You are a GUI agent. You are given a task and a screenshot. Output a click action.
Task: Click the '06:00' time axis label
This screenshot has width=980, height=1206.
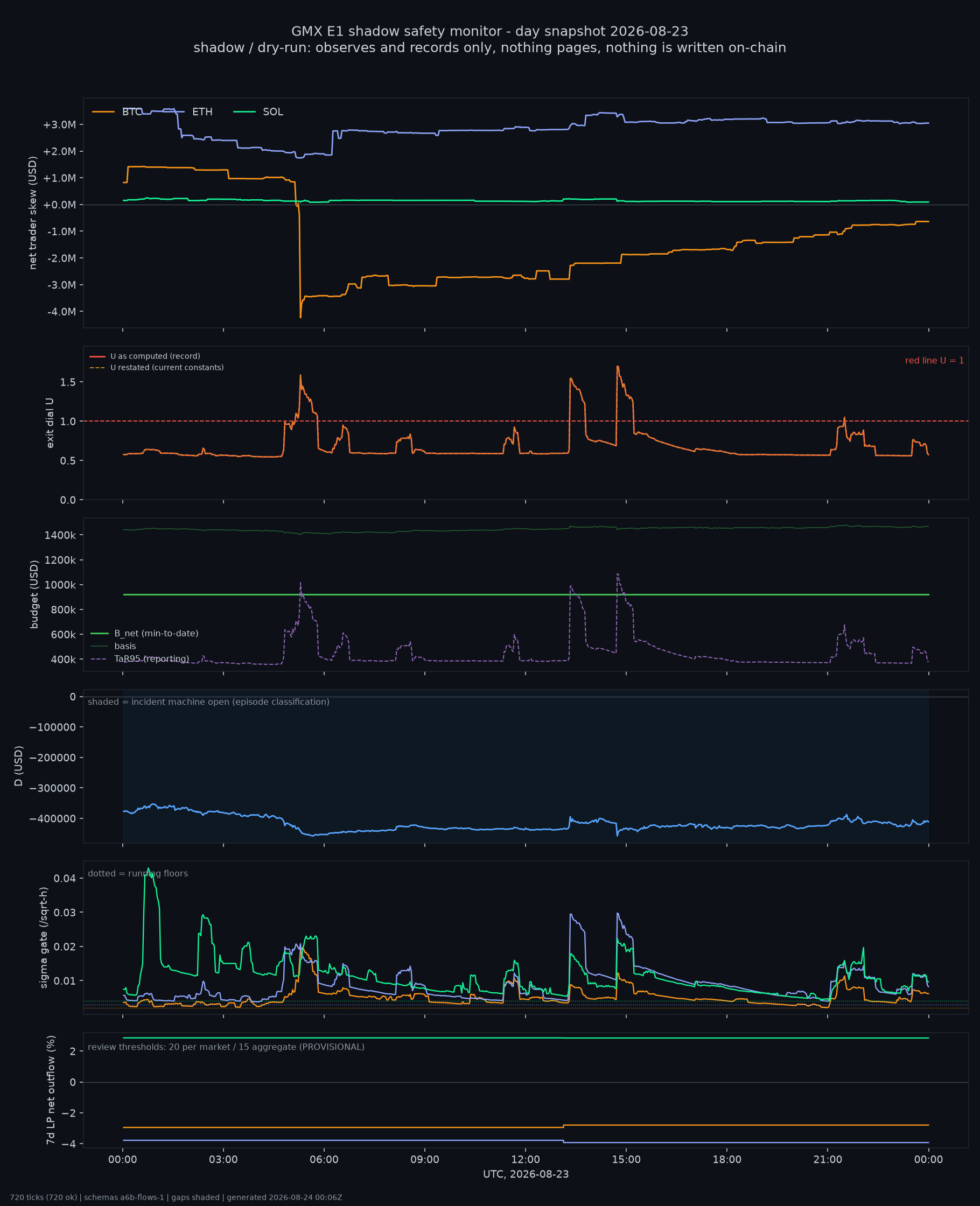pos(324,1159)
